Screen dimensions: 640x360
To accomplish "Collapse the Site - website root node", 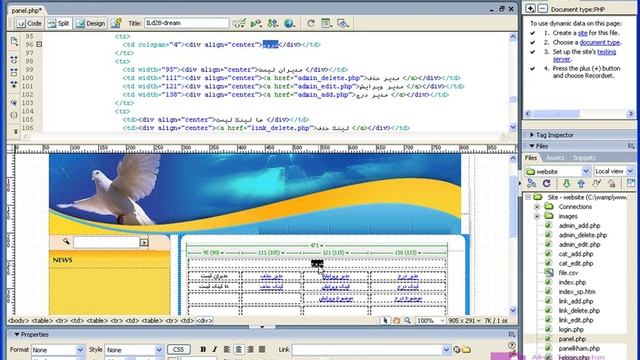I will coord(528,197).
